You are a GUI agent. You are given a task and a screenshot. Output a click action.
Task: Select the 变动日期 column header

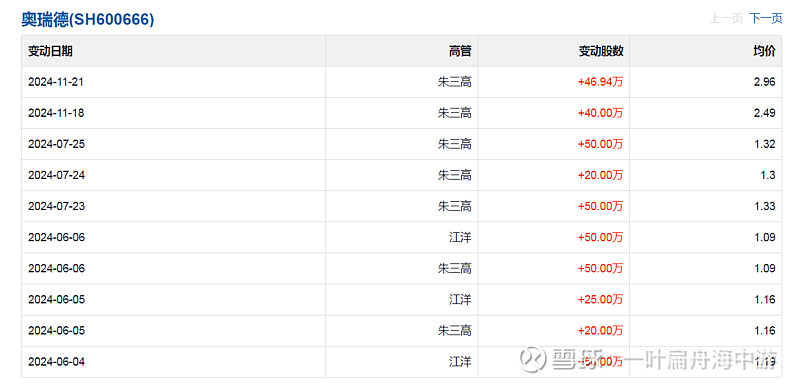tap(50, 51)
